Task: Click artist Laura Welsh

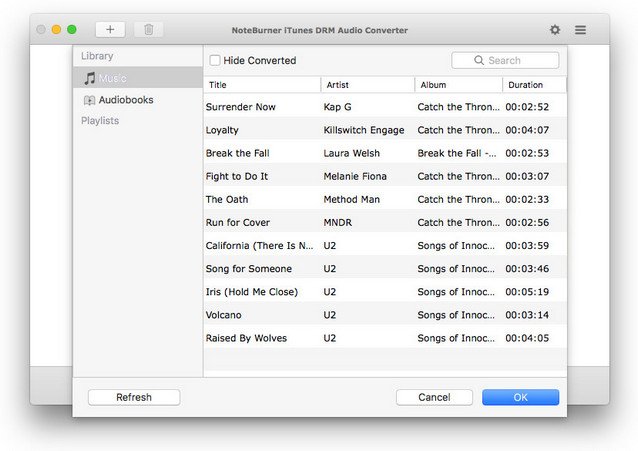Action: click(352, 153)
